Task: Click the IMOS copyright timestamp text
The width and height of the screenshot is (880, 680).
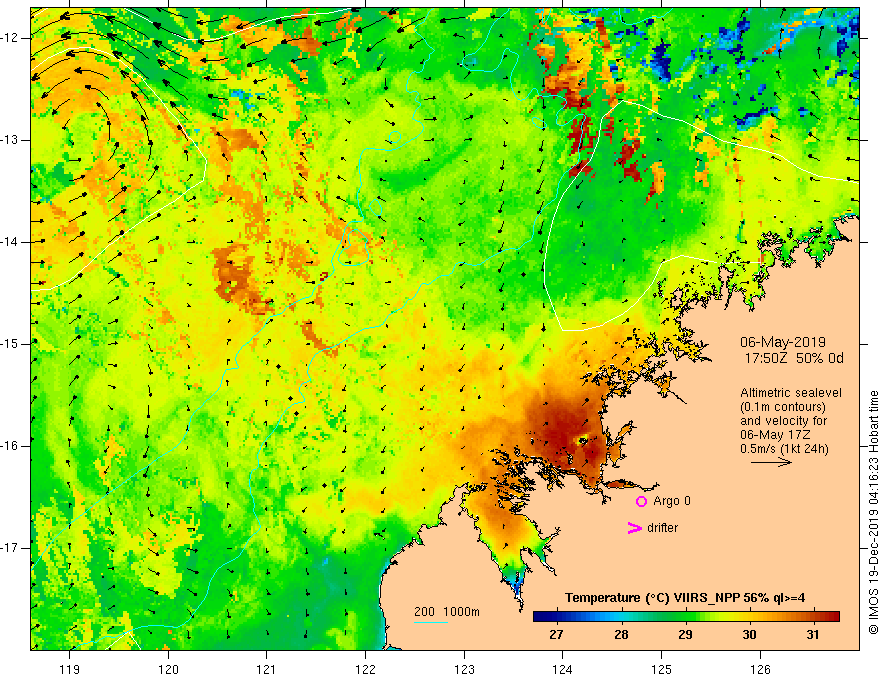Action: (x=873, y=513)
